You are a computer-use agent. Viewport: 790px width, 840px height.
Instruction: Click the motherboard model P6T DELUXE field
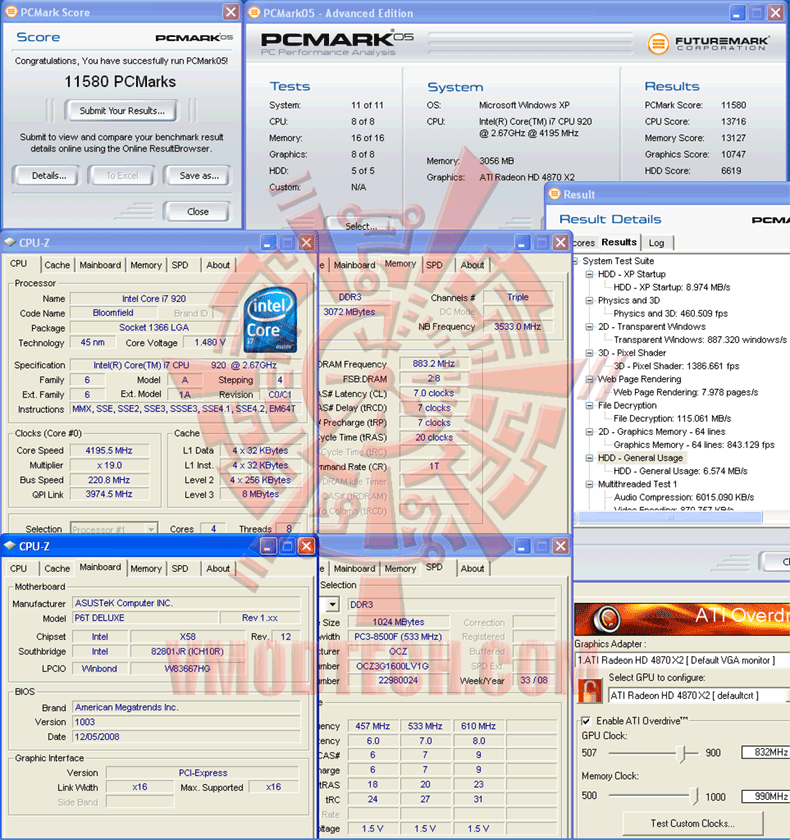[145, 618]
